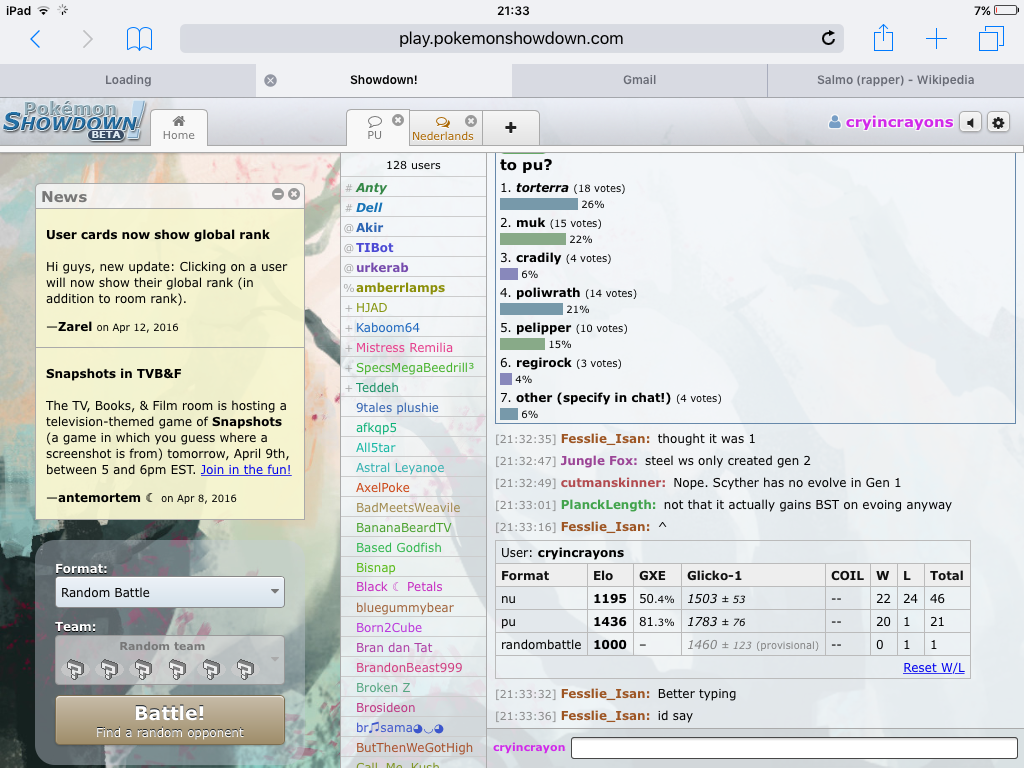The height and width of the screenshot is (768, 1024).
Task: Click the Reset W/L link
Action: [933, 668]
